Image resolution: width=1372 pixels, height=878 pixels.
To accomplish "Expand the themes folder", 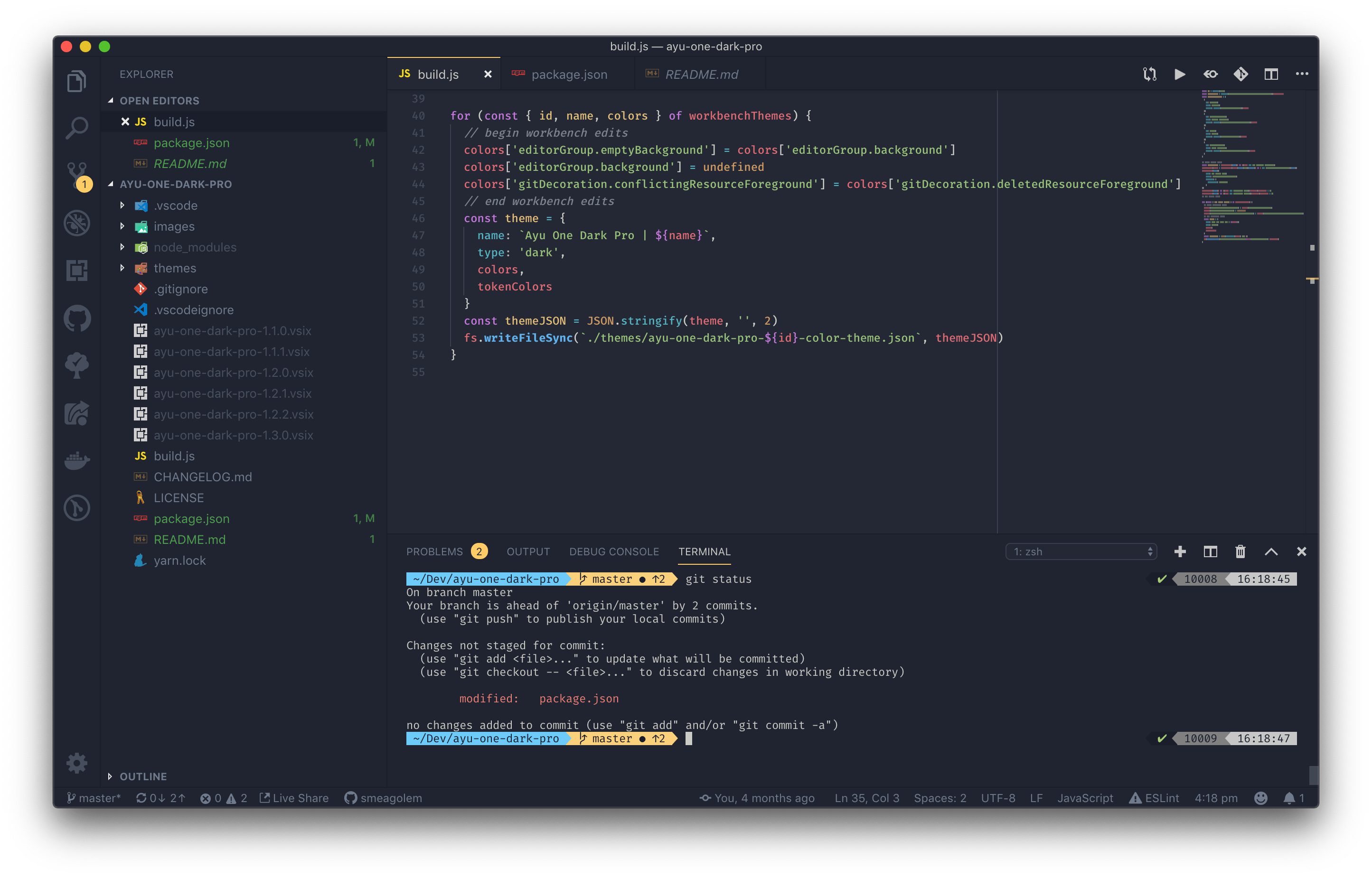I will point(175,268).
